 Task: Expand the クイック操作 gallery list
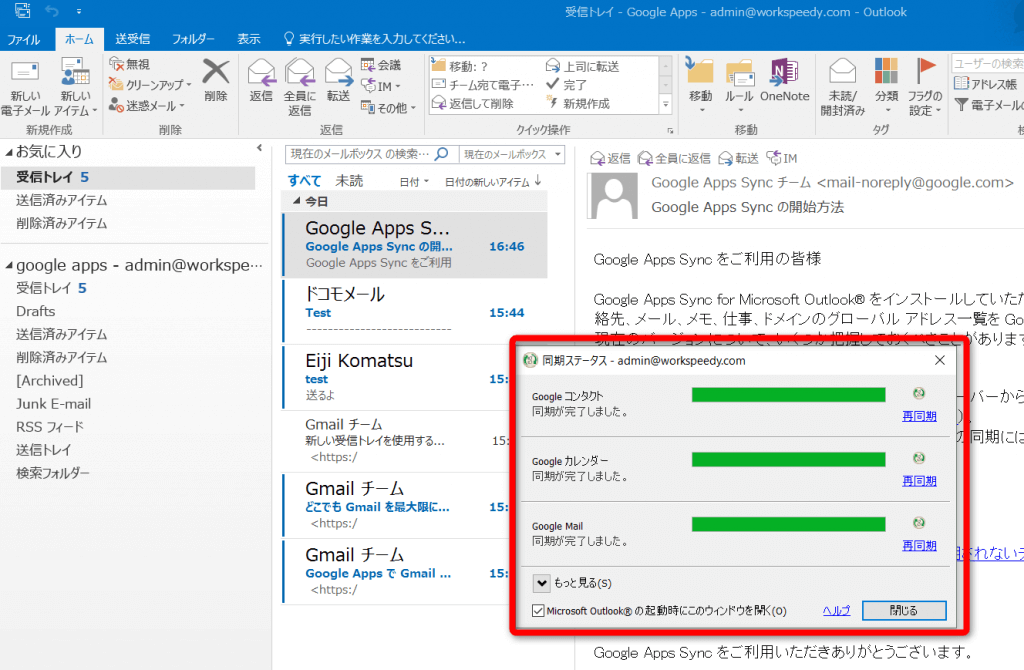click(665, 104)
